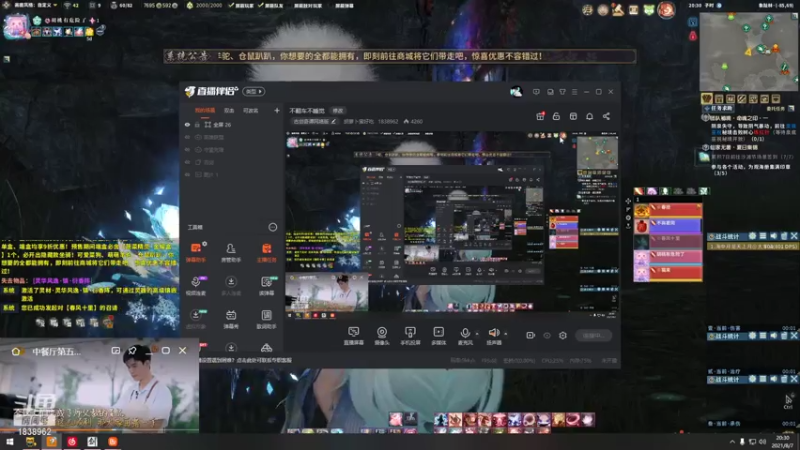Toggle eye icon of second source row

[187, 137]
